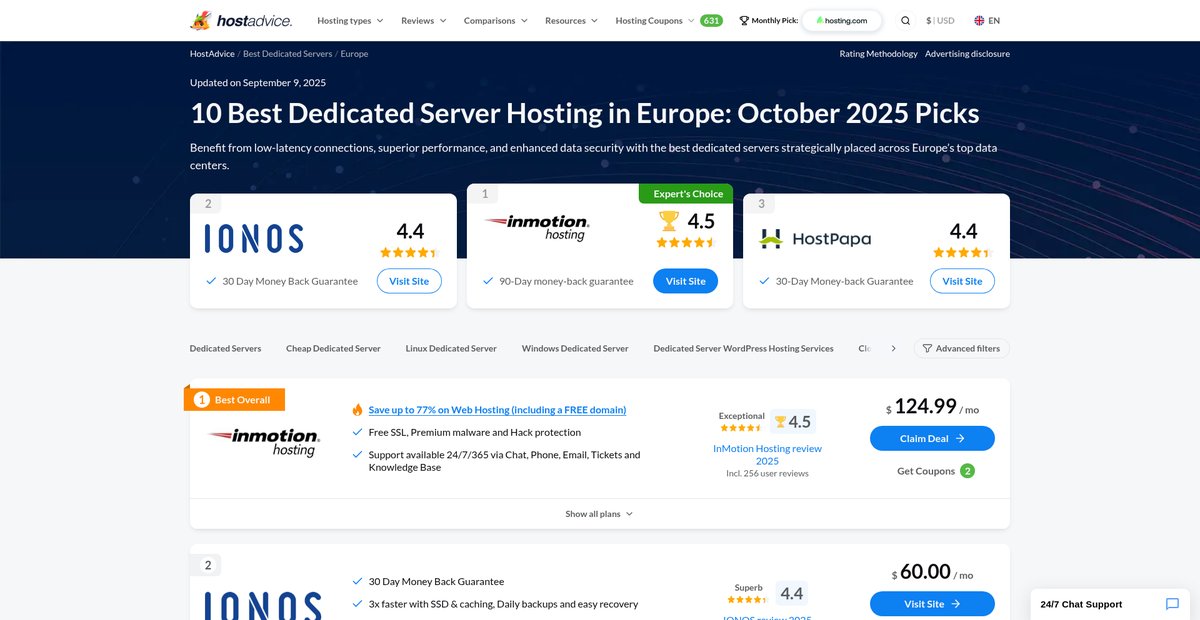Click the IONOS logo in top card
1200x620 pixels.
[254, 238]
